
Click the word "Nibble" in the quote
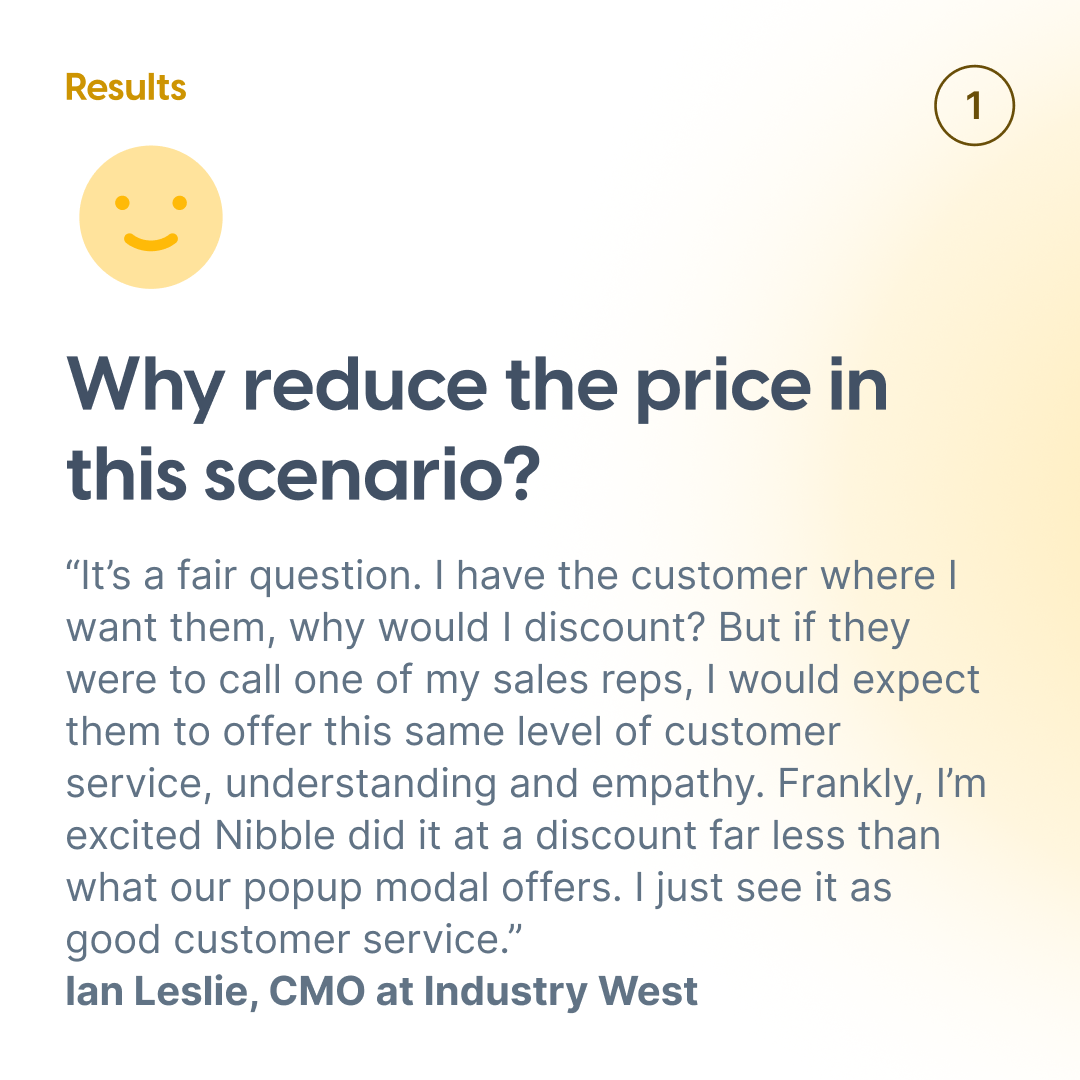(x=275, y=835)
